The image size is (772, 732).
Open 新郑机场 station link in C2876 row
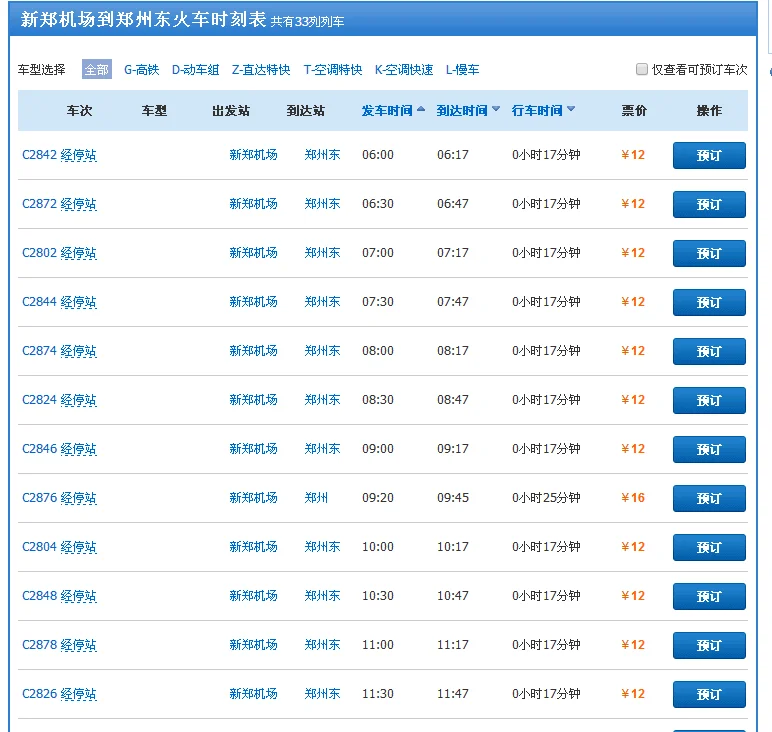point(254,498)
